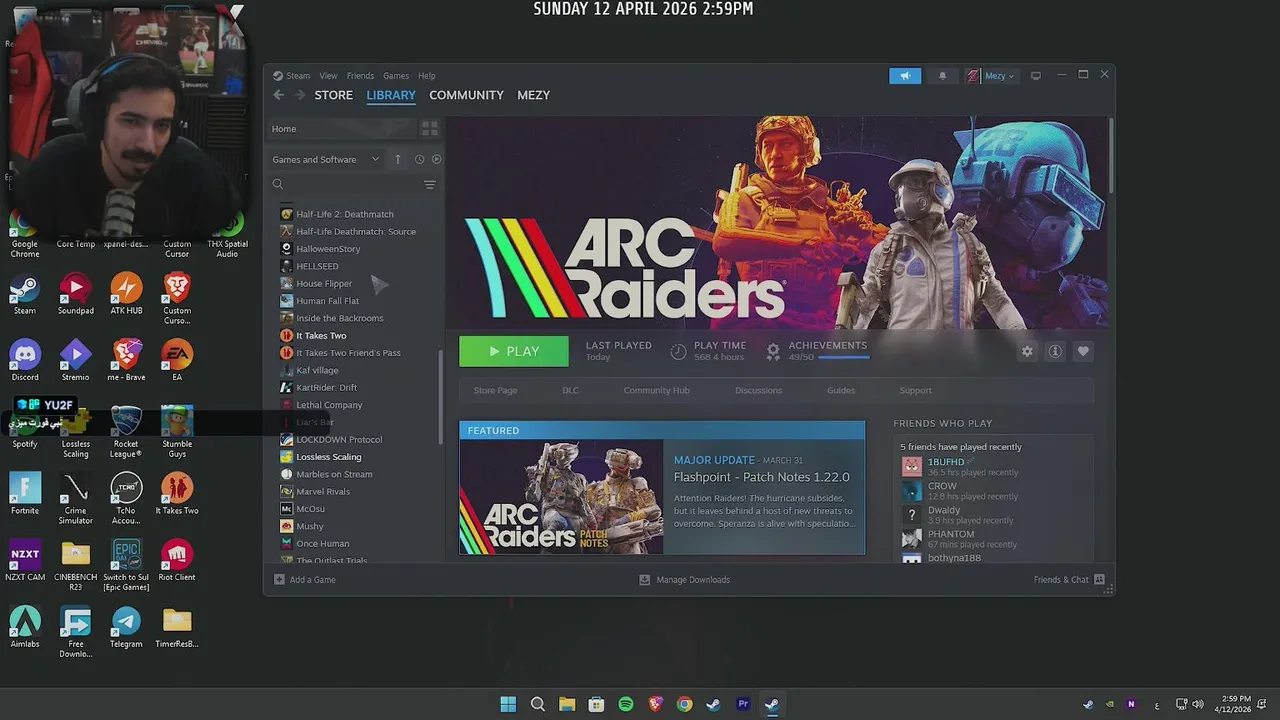Viewport: 1280px width, 720px height.
Task: Open the Community Hub link
Action: 656,390
